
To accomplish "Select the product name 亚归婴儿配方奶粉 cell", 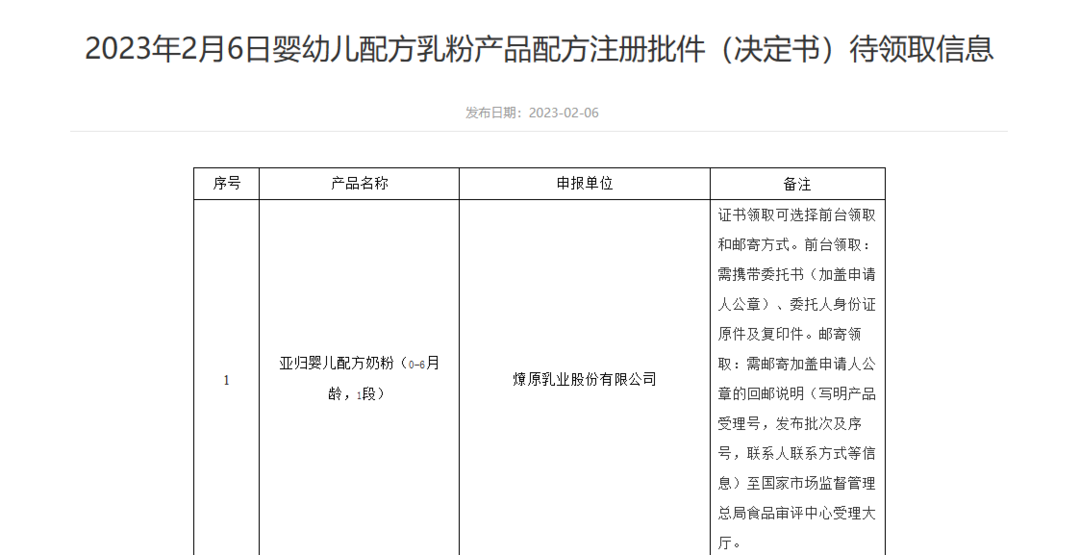I will pyautogui.click(x=360, y=379).
